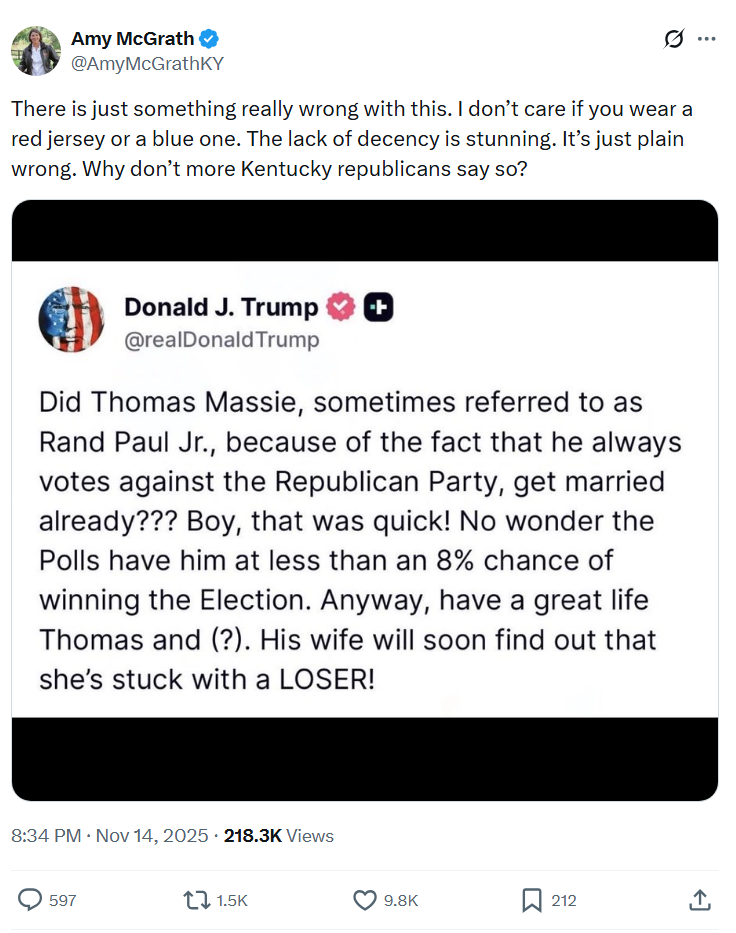Click the reply speech bubble icon
Viewport: 736px width, 933px height.
(32, 900)
